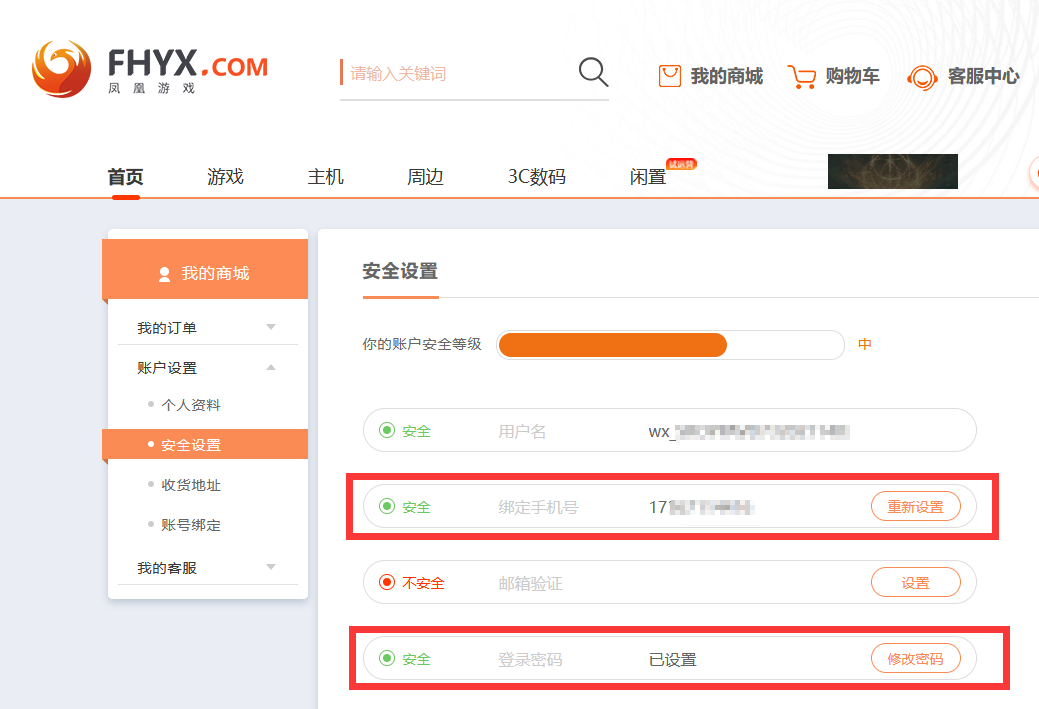The height and width of the screenshot is (709, 1039).
Task: Open the shopping cart icon
Action: pyautogui.click(x=802, y=76)
